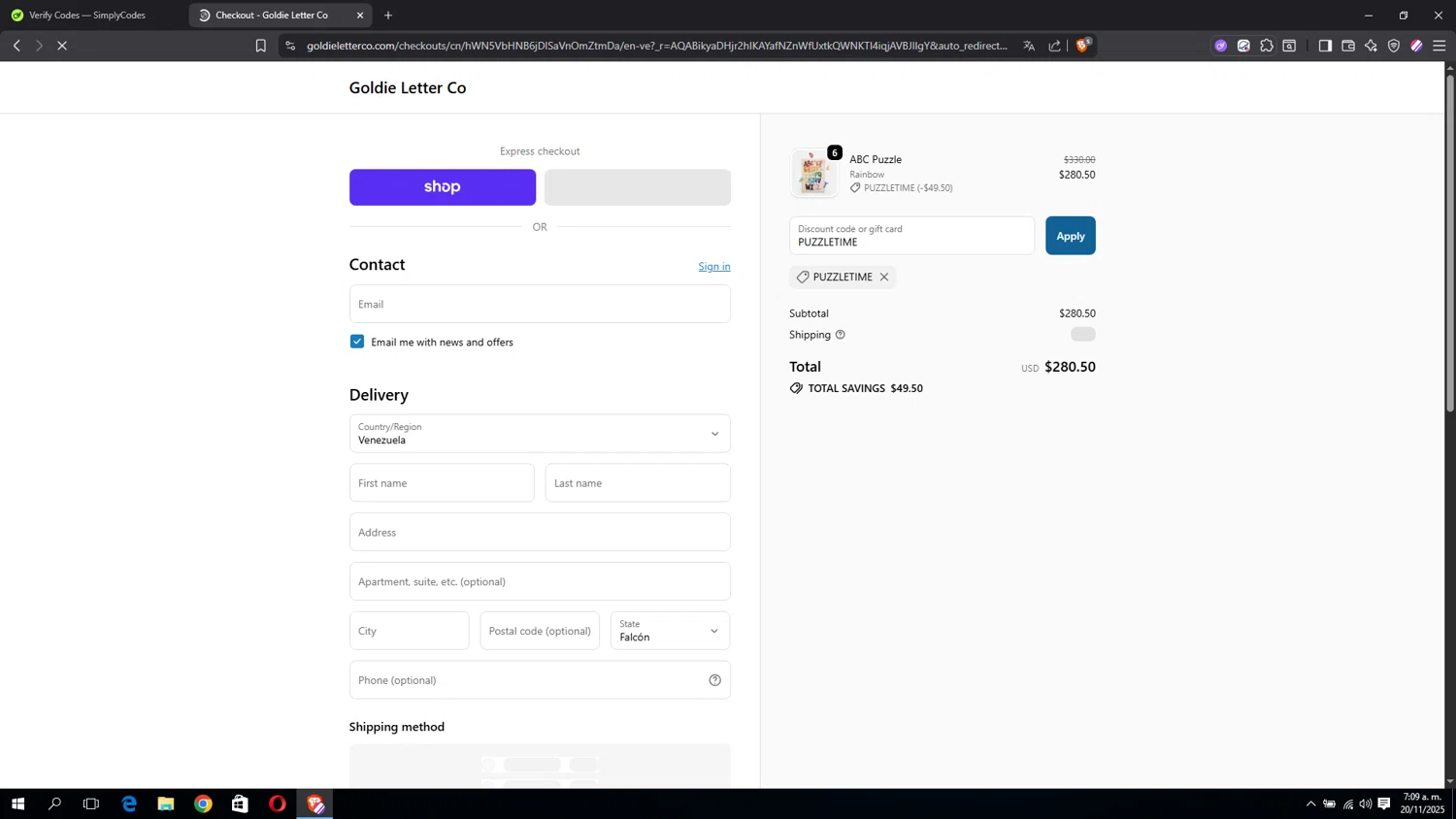Open Task View on the taskbar
Screen dimensions: 1456x819
coord(91,803)
